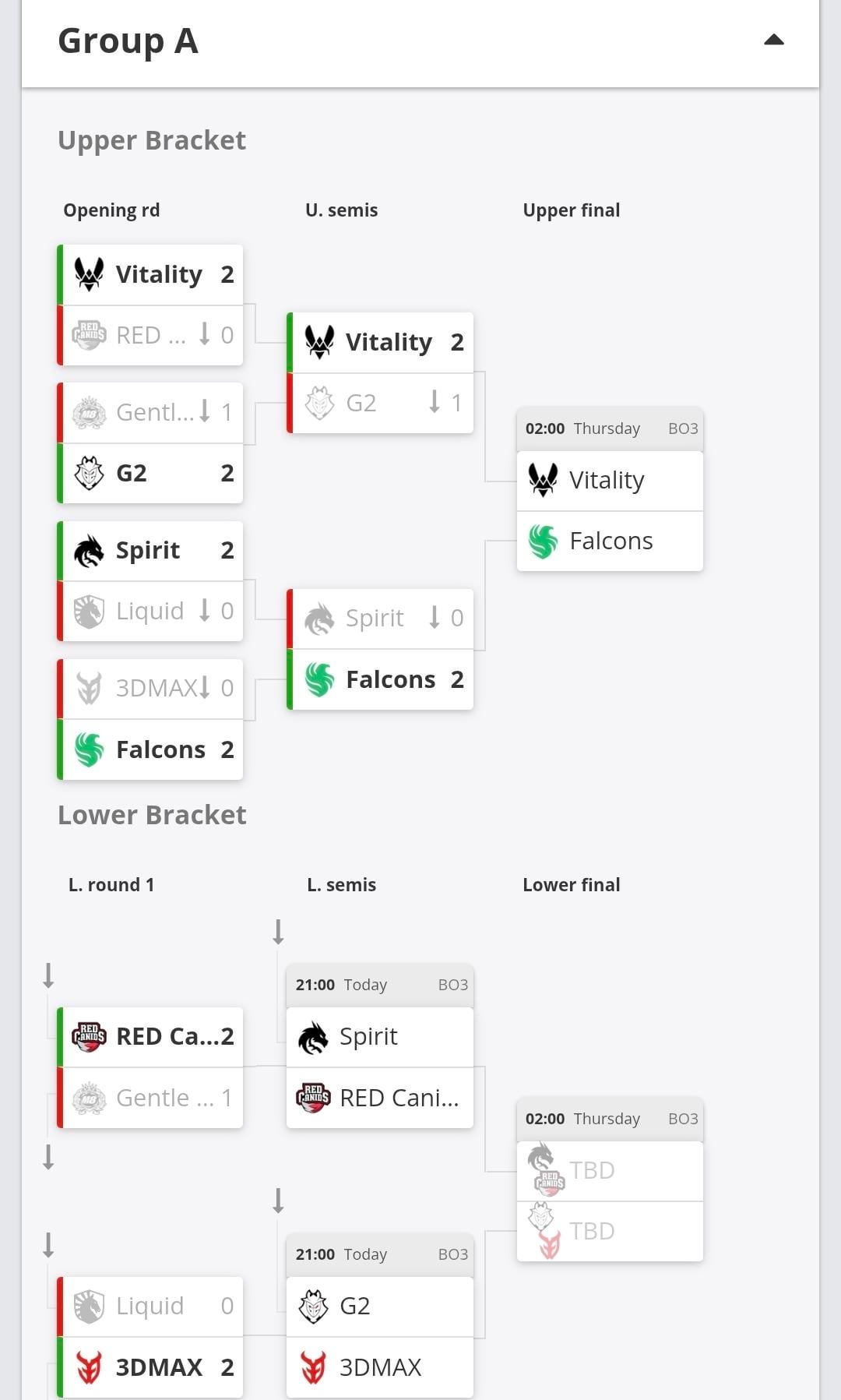Click Vitality logo in opening round match

[x=89, y=274]
